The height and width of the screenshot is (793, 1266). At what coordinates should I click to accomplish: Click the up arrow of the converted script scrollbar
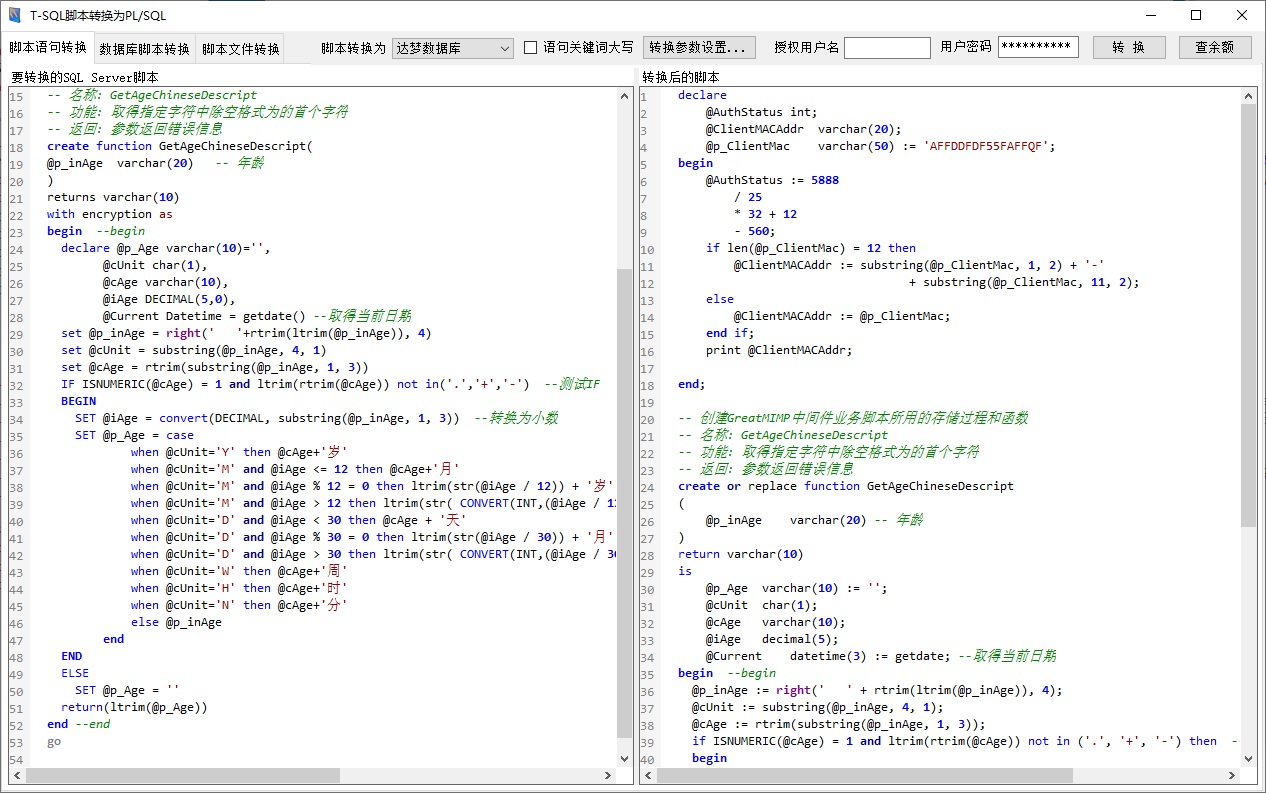point(1249,95)
